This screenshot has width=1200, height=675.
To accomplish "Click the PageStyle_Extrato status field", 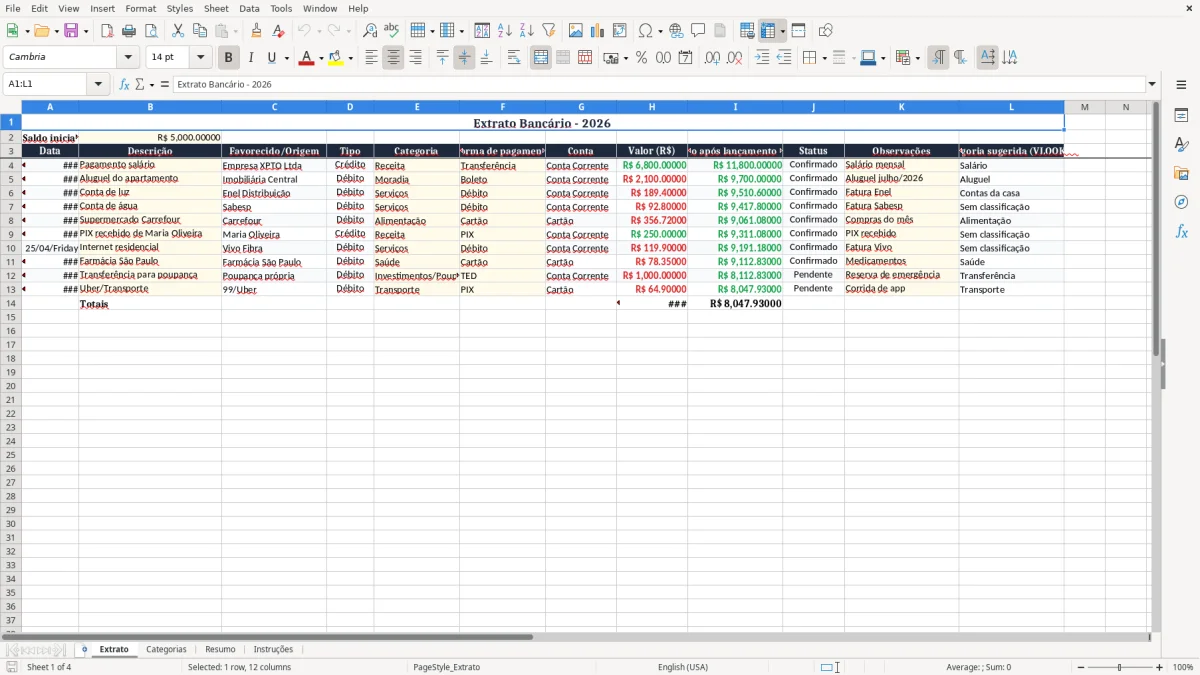I will (x=446, y=667).
